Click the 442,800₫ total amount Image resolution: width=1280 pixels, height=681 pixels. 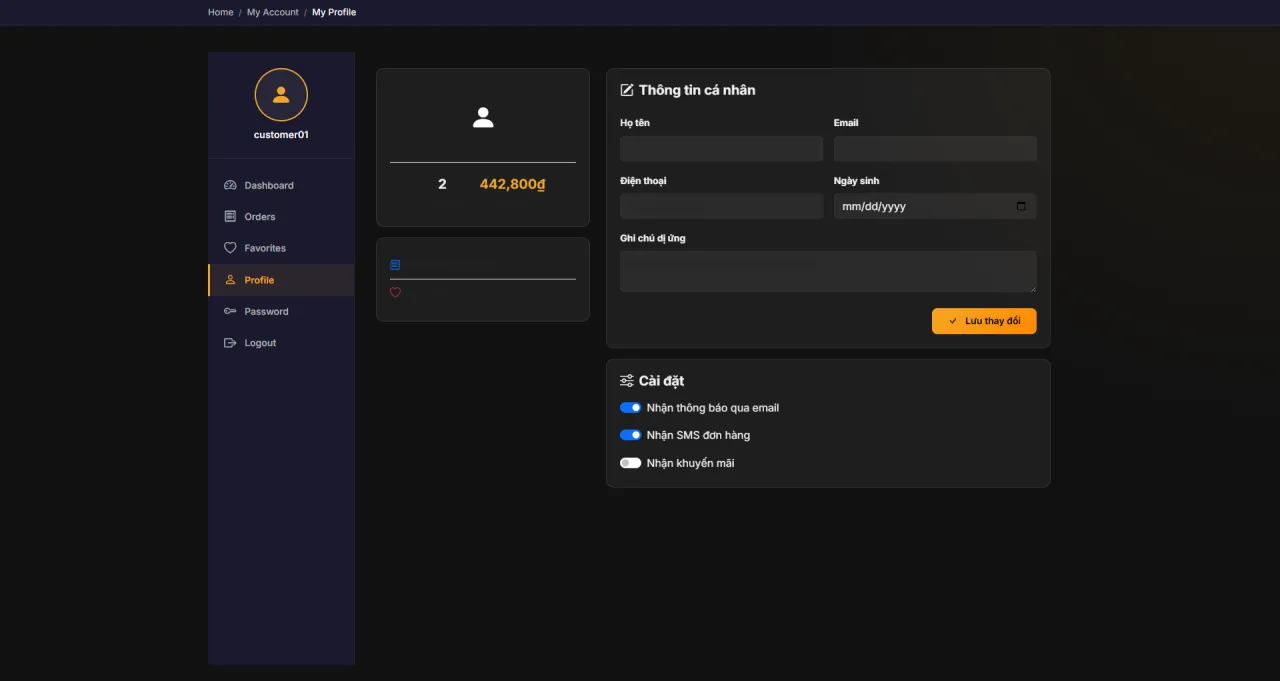pyautogui.click(x=513, y=184)
